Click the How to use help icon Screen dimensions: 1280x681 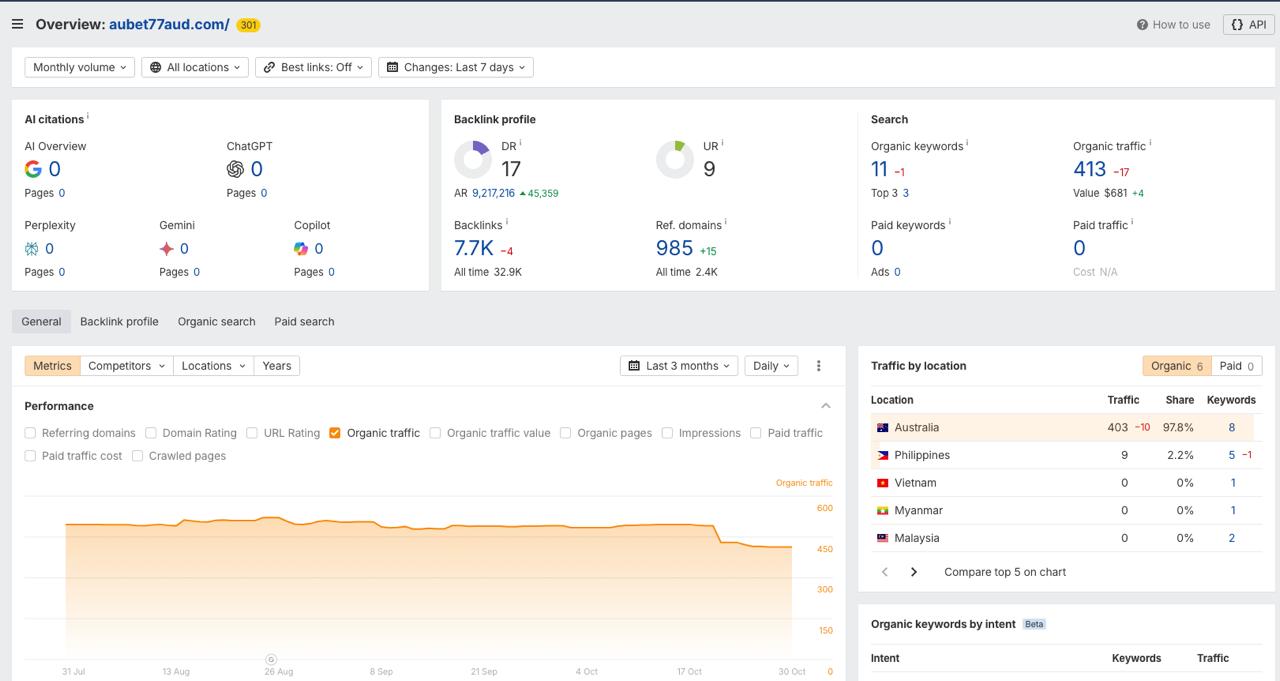pos(1142,25)
